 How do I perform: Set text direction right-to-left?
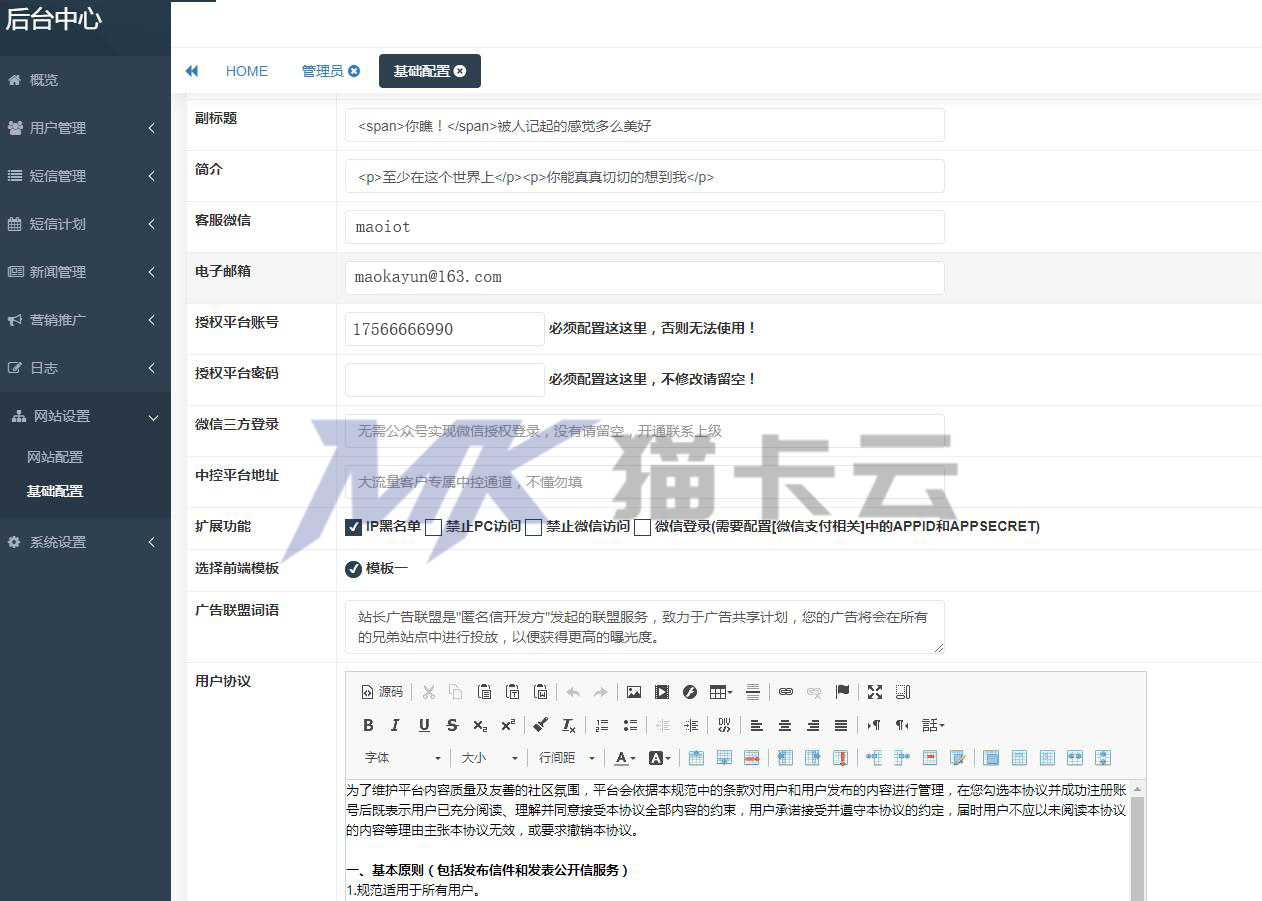click(x=902, y=725)
